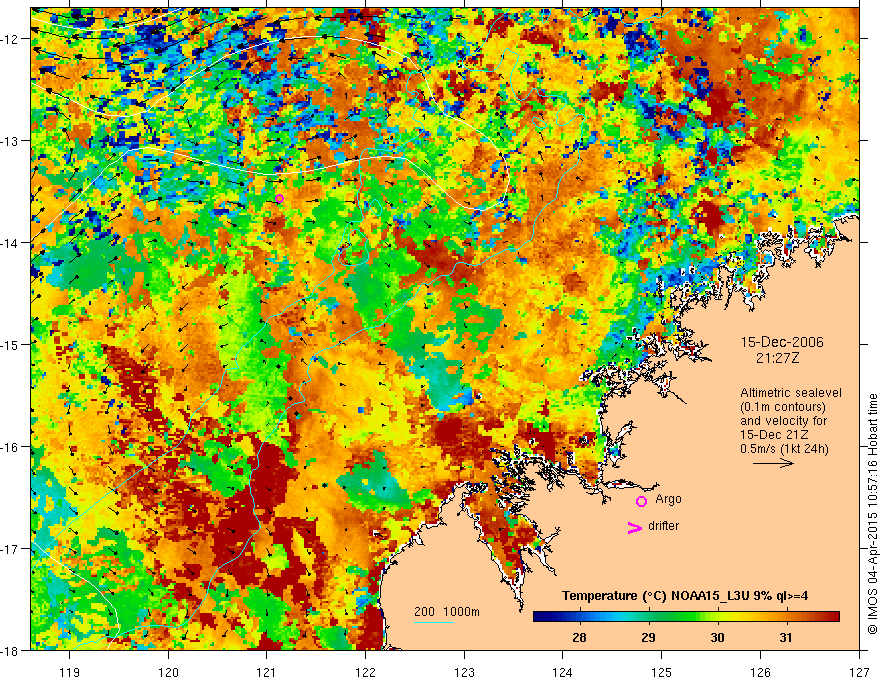Click latitude axis label -13

point(11,141)
